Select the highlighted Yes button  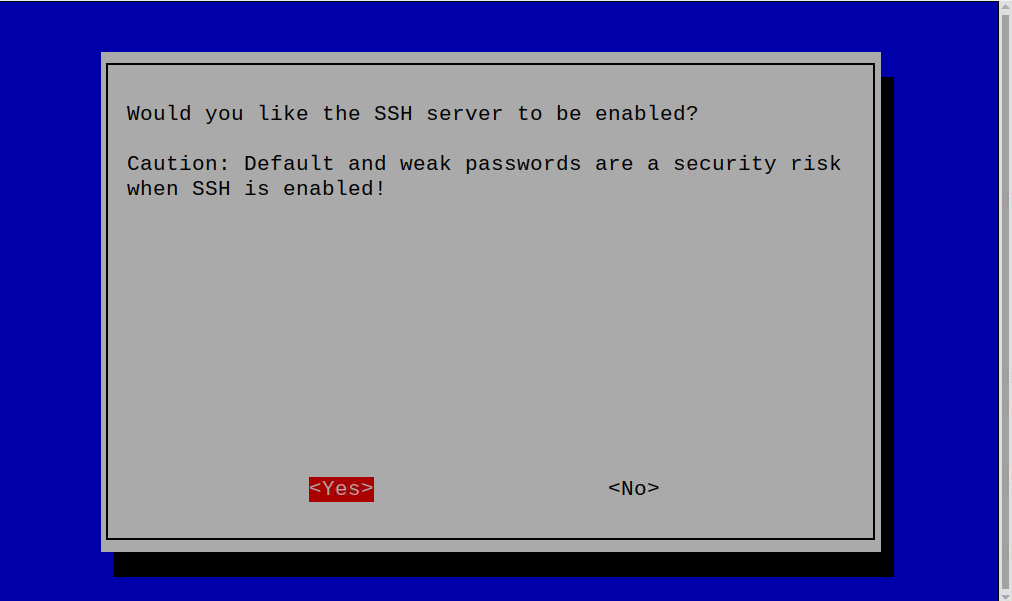coord(341,489)
